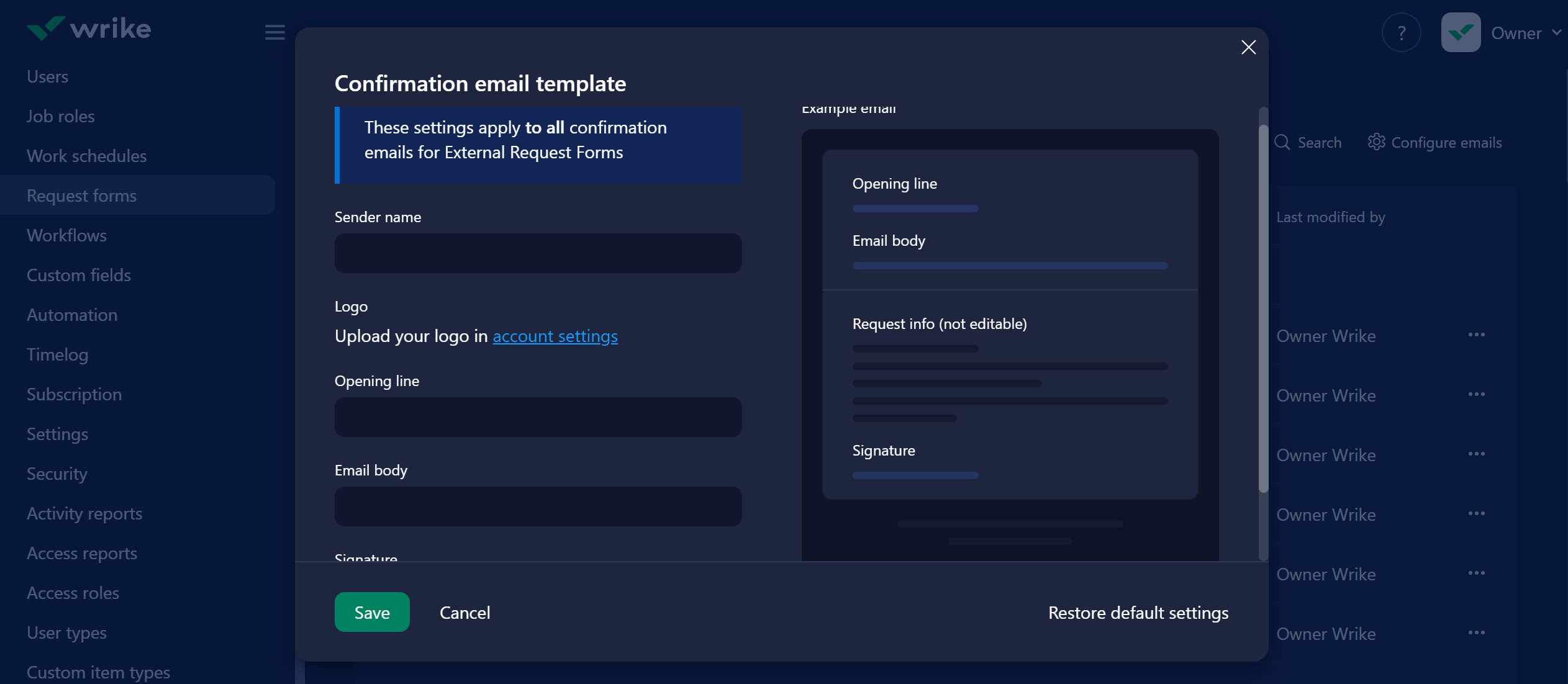Select Automation in the sidebar menu
This screenshot has height=684, width=1568.
click(x=72, y=315)
